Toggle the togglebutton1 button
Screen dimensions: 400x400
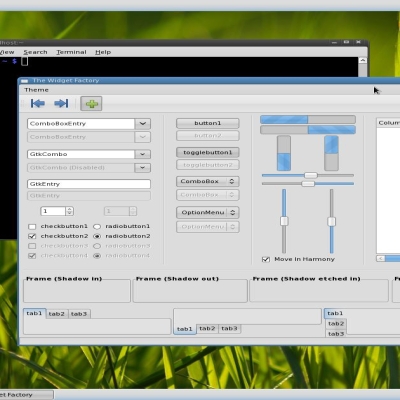208,153
